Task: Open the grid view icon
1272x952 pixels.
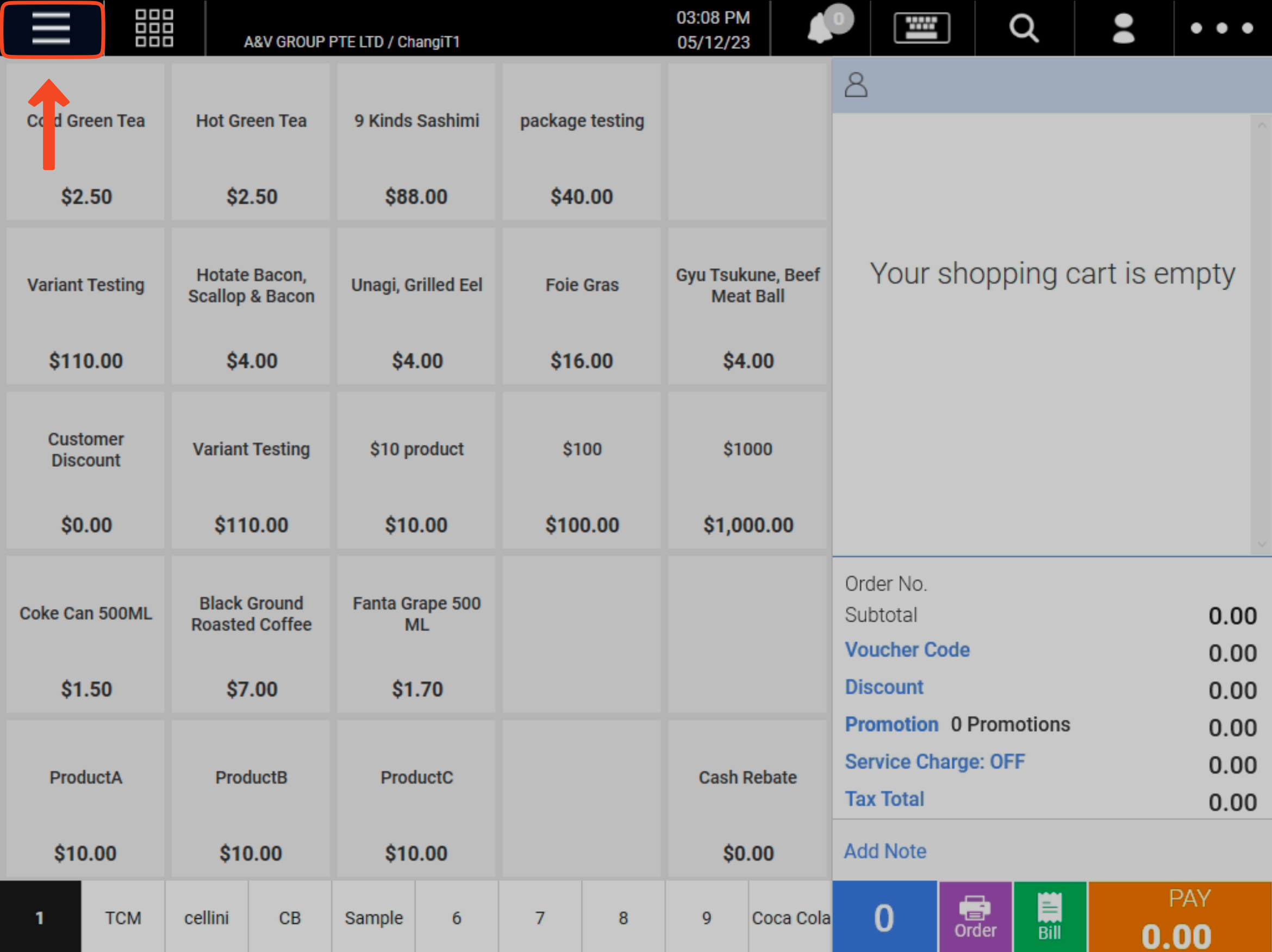Action: coord(153,28)
